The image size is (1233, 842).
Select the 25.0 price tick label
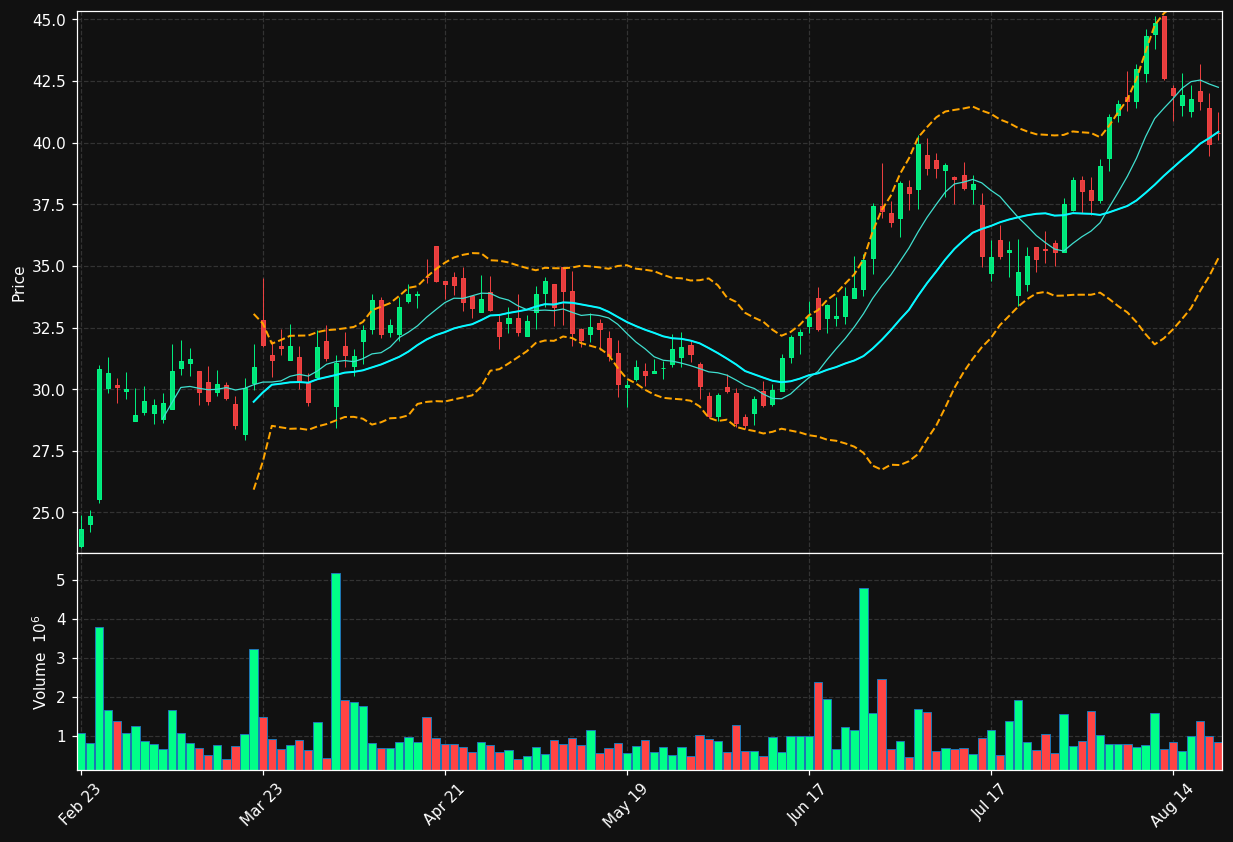click(50, 513)
